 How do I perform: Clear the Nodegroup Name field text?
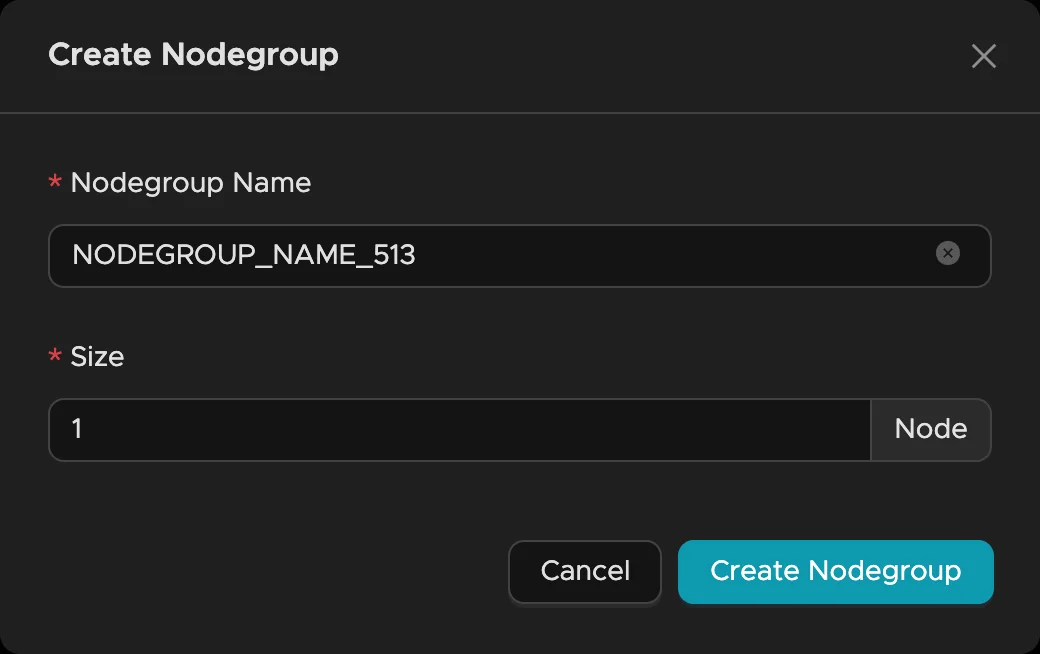tap(947, 254)
